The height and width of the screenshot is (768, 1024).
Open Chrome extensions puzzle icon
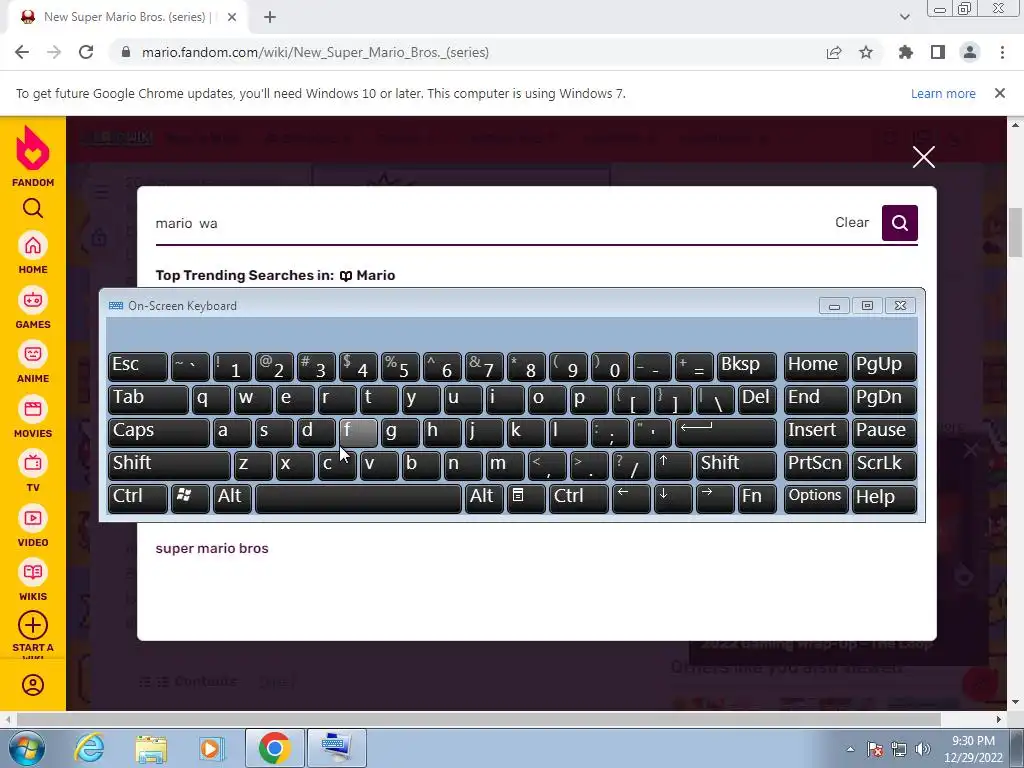click(x=905, y=52)
